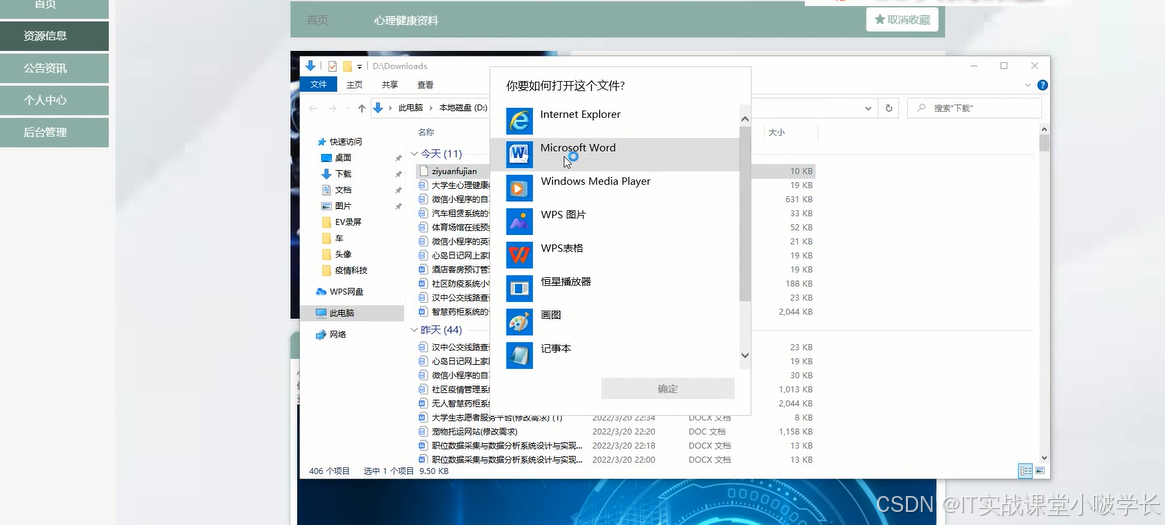Open the recent locations dropdown arrow
Viewport: 1165px width, 525px height.
pos(348,108)
